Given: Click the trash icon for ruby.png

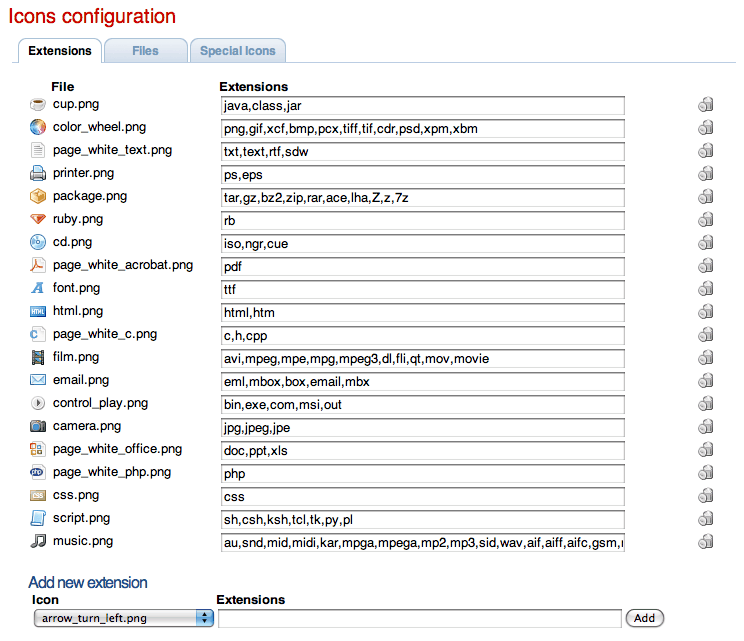Looking at the screenshot, I should (x=705, y=220).
